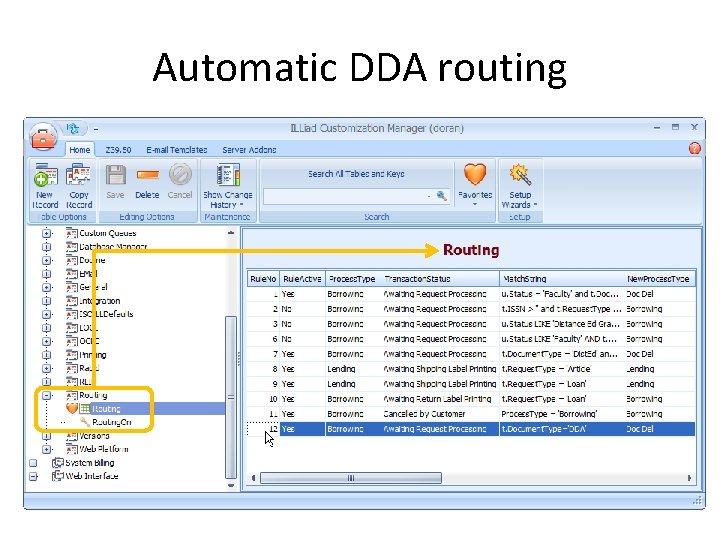Switch to the Z39.50 tab
The width and height of the screenshot is (720, 540).
click(118, 150)
